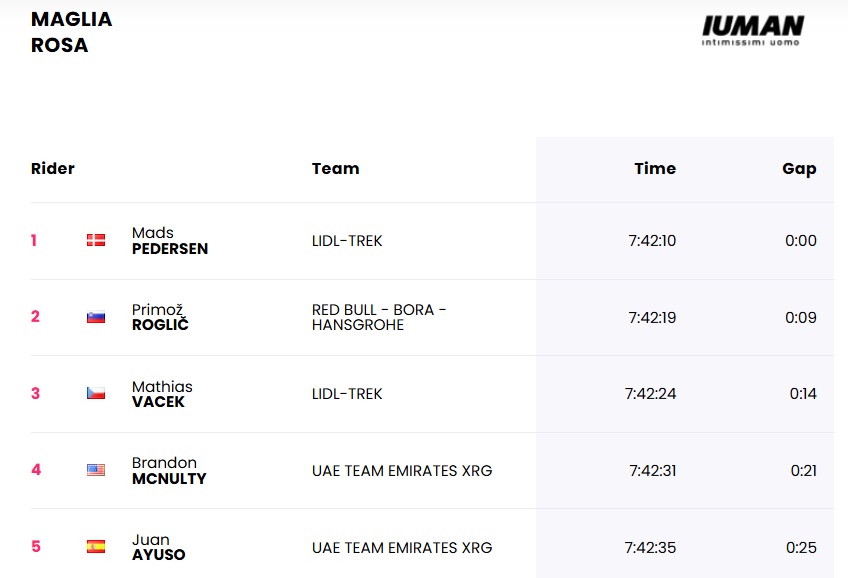
Task: Click the Slovenia flag next to Roglič
Action: tap(96, 317)
